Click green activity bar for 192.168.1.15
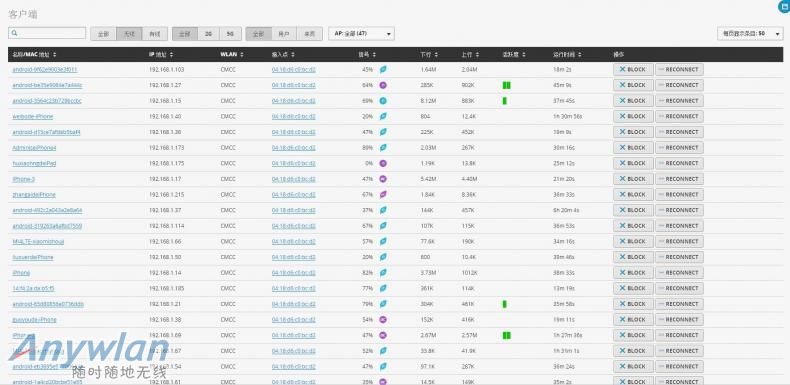The image size is (790, 385). click(x=504, y=101)
